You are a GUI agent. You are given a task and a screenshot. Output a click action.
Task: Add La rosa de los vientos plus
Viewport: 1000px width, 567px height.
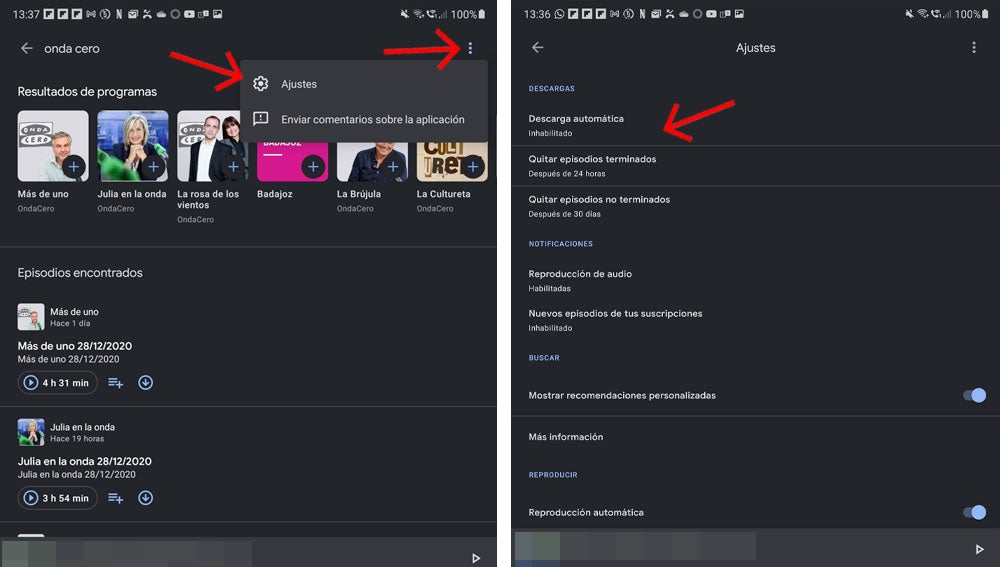(233, 167)
